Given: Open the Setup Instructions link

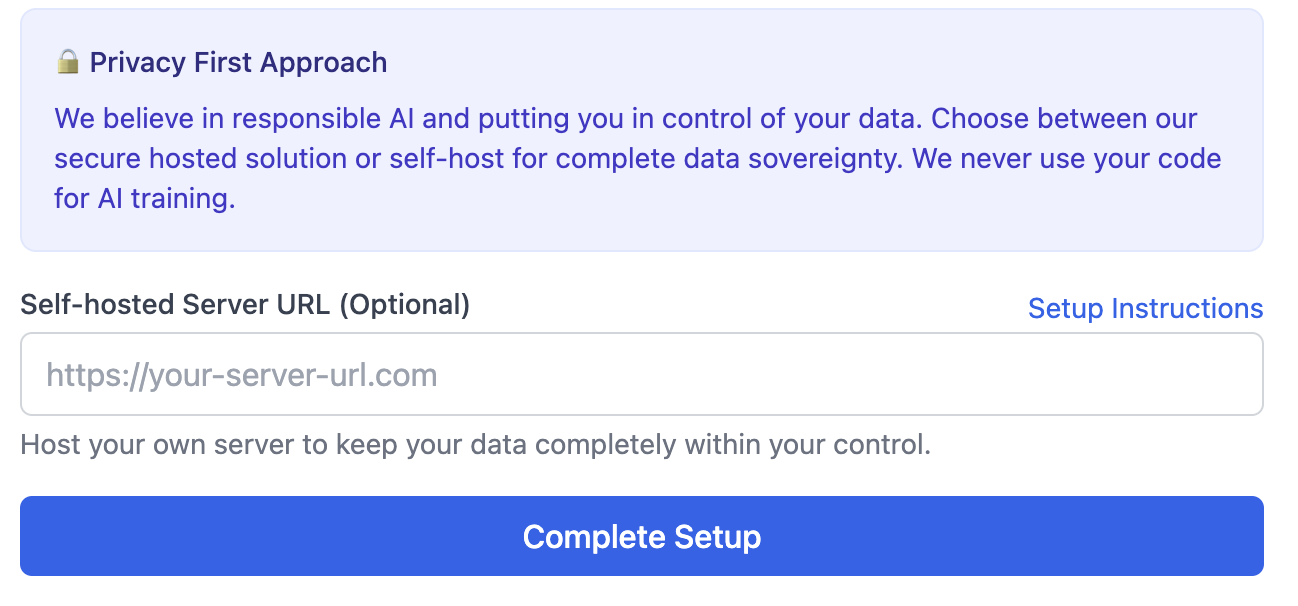Looking at the screenshot, I should click(x=1145, y=308).
